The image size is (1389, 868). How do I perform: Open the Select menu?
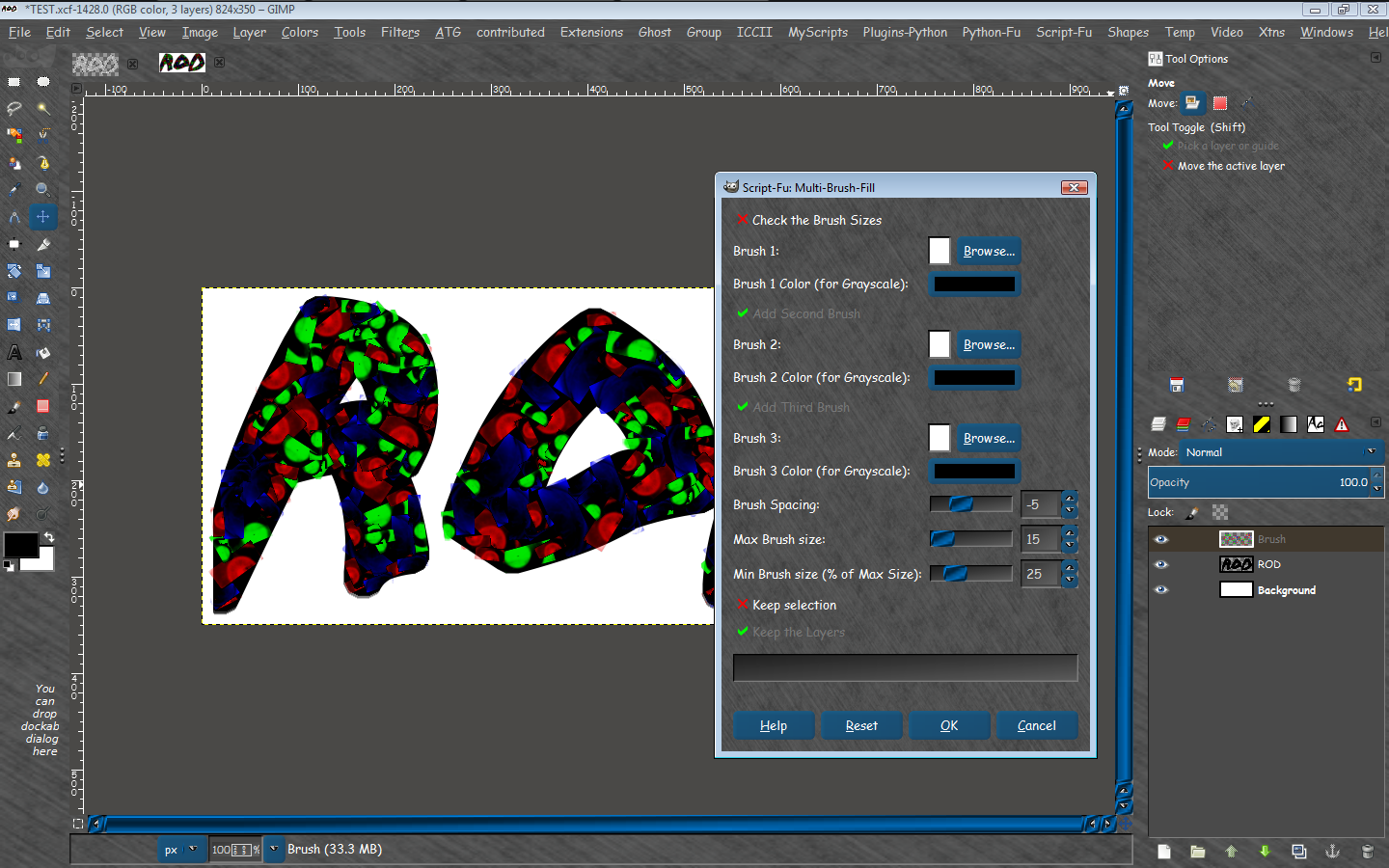click(x=104, y=32)
